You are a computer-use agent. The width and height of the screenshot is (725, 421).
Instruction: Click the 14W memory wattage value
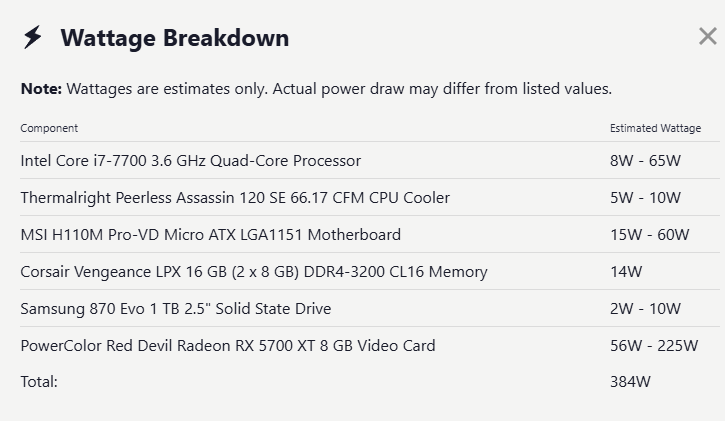click(626, 271)
